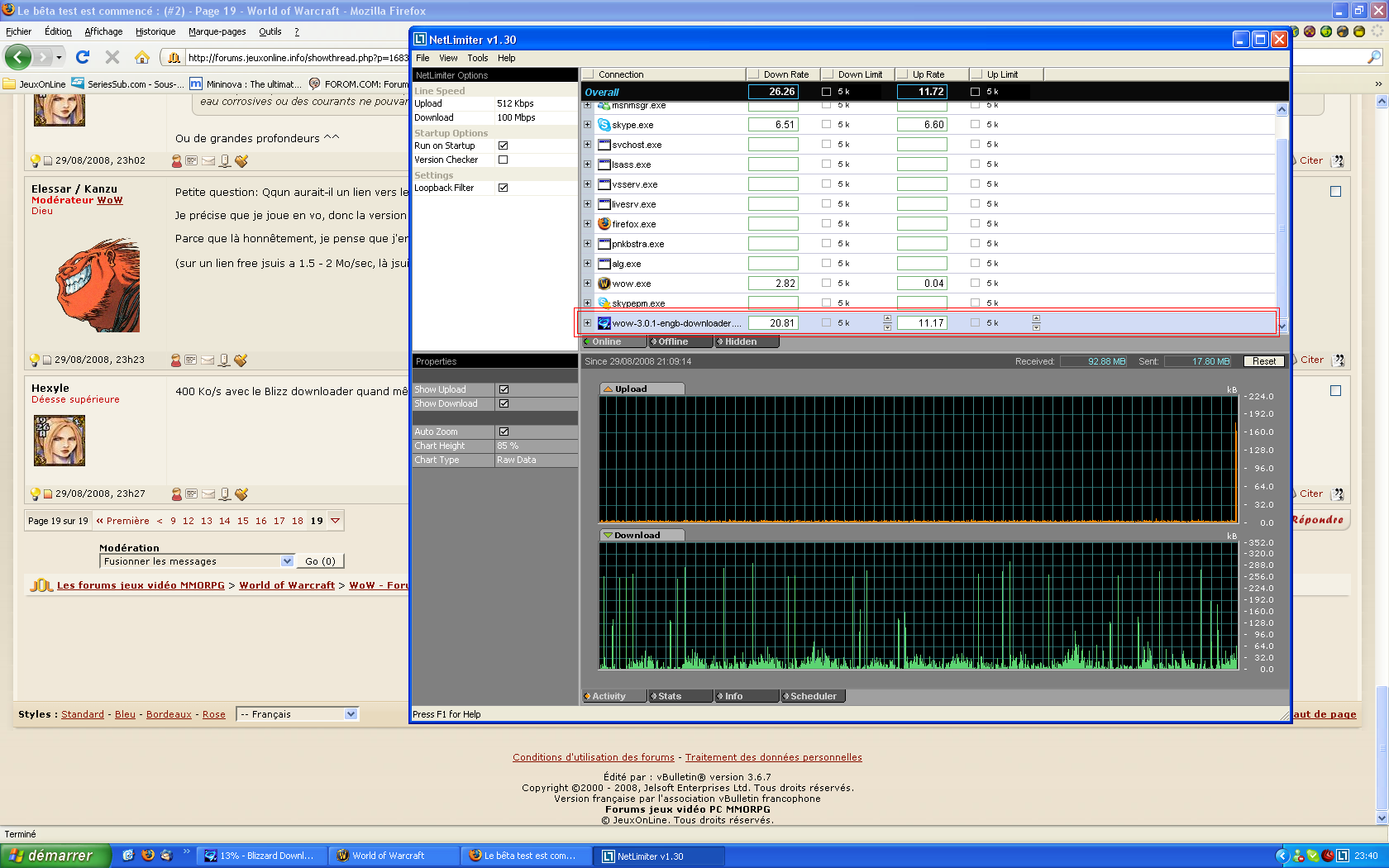Click the Blizzard Downloader taskbar button
The height and width of the screenshot is (868, 1389).
[x=260, y=856]
